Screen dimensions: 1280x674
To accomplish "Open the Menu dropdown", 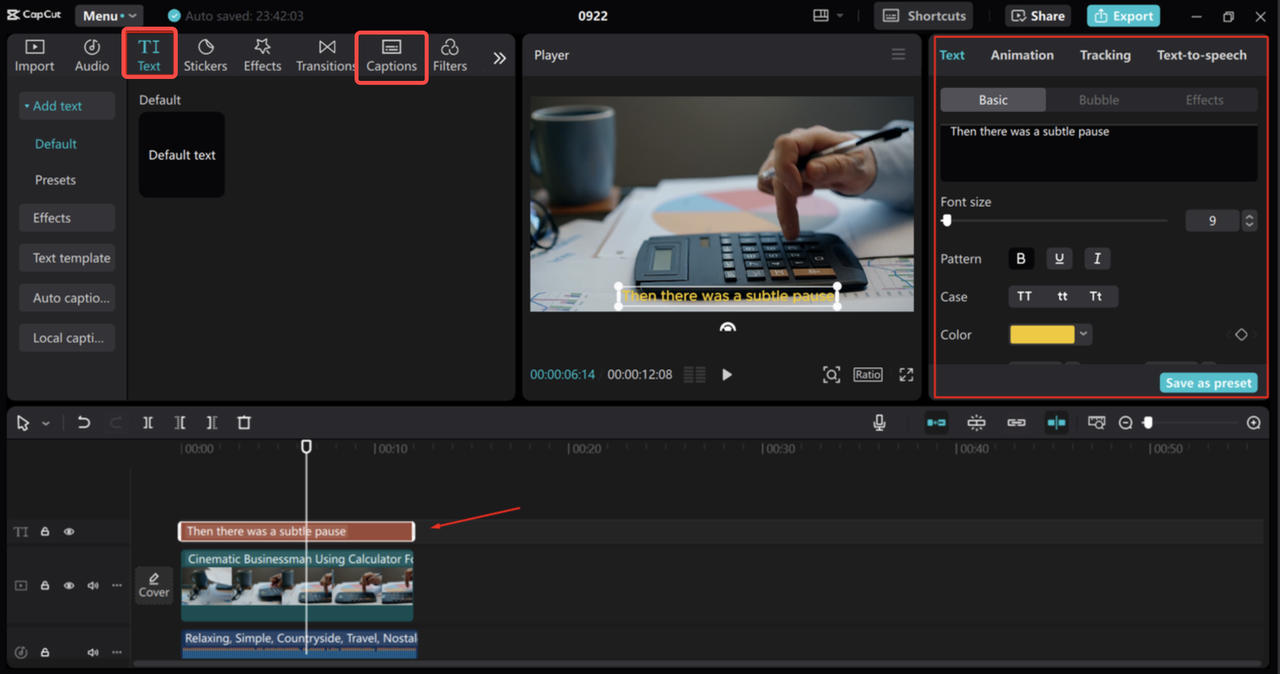I will pyautogui.click(x=108, y=16).
